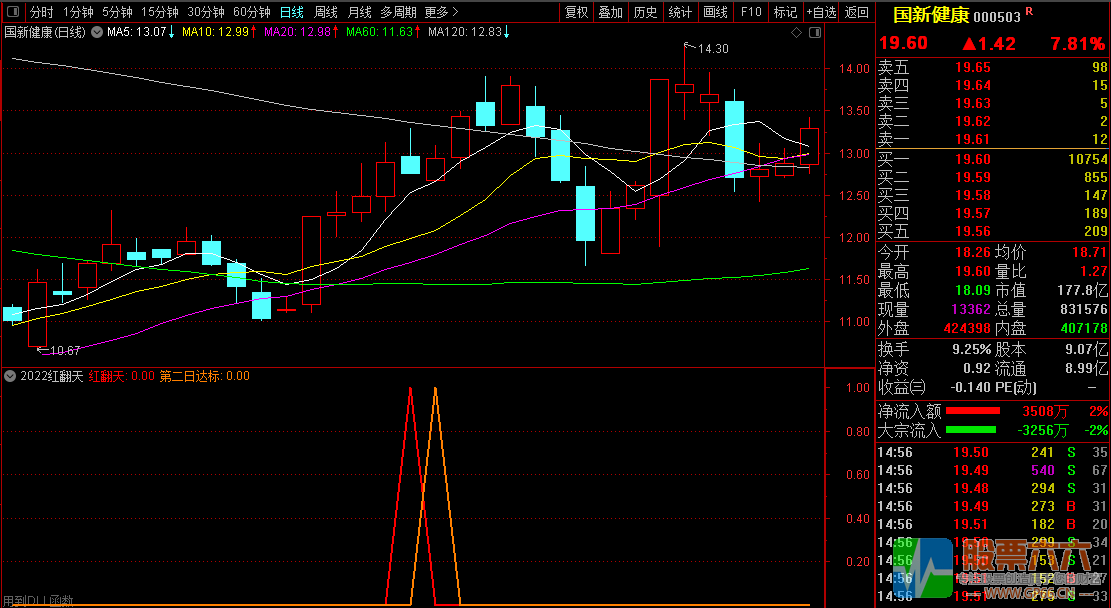Open the 更多 periods expander

[441, 12]
